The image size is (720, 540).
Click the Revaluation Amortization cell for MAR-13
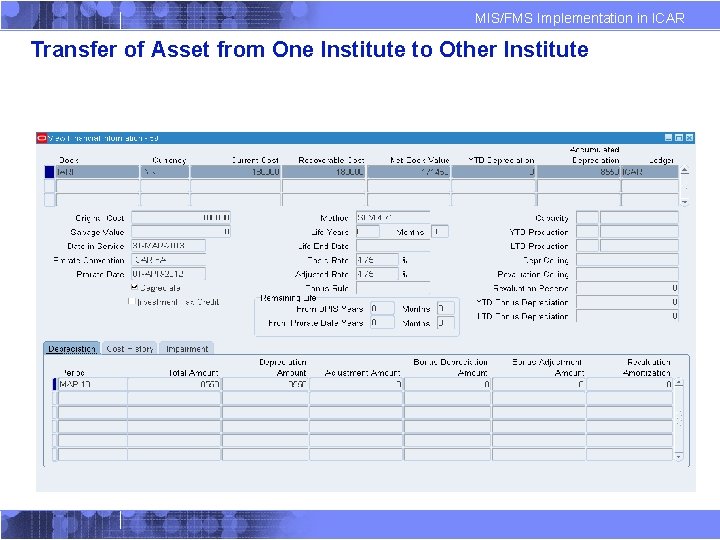[630, 384]
